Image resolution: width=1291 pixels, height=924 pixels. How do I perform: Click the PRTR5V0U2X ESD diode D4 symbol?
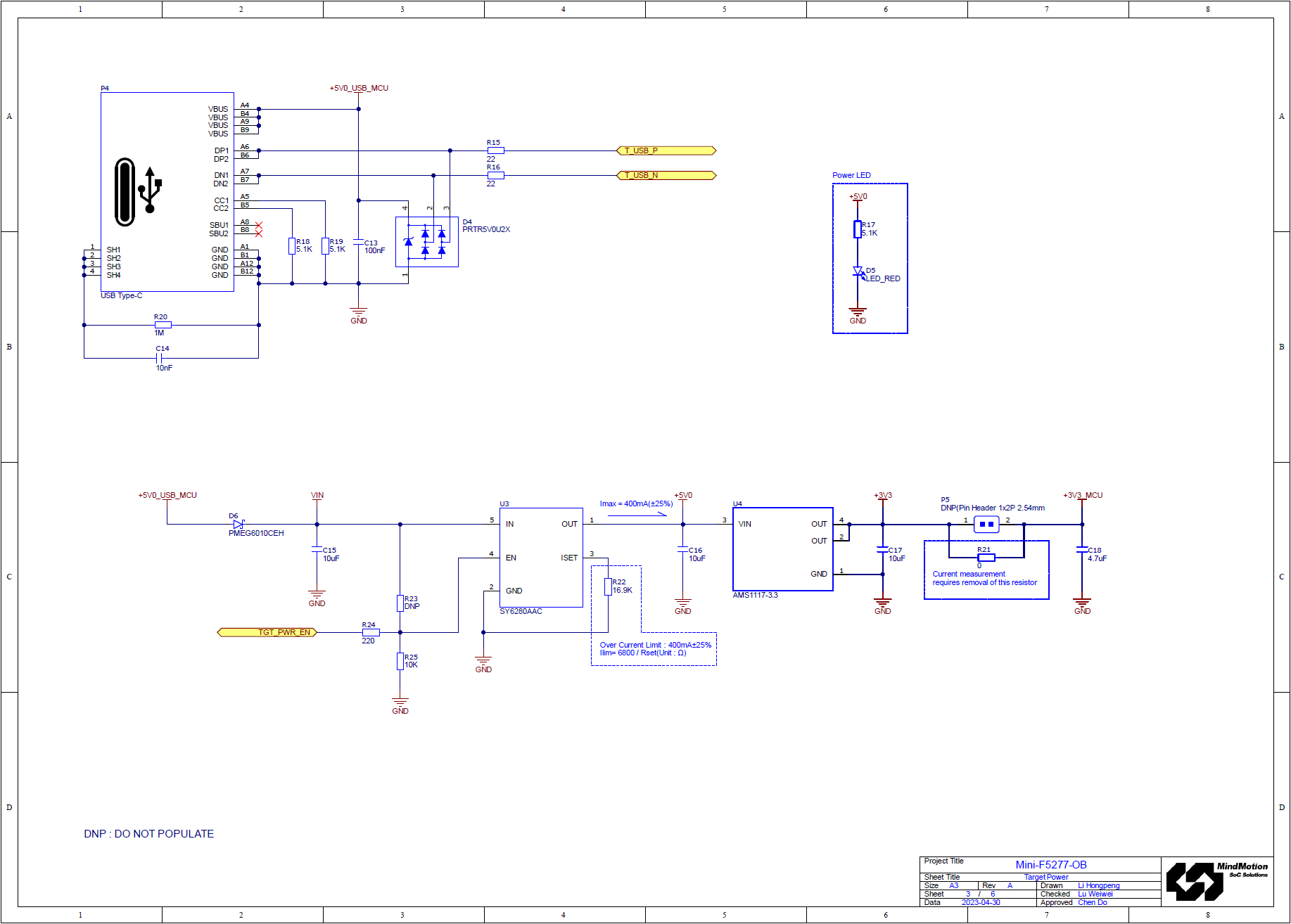tap(426, 243)
